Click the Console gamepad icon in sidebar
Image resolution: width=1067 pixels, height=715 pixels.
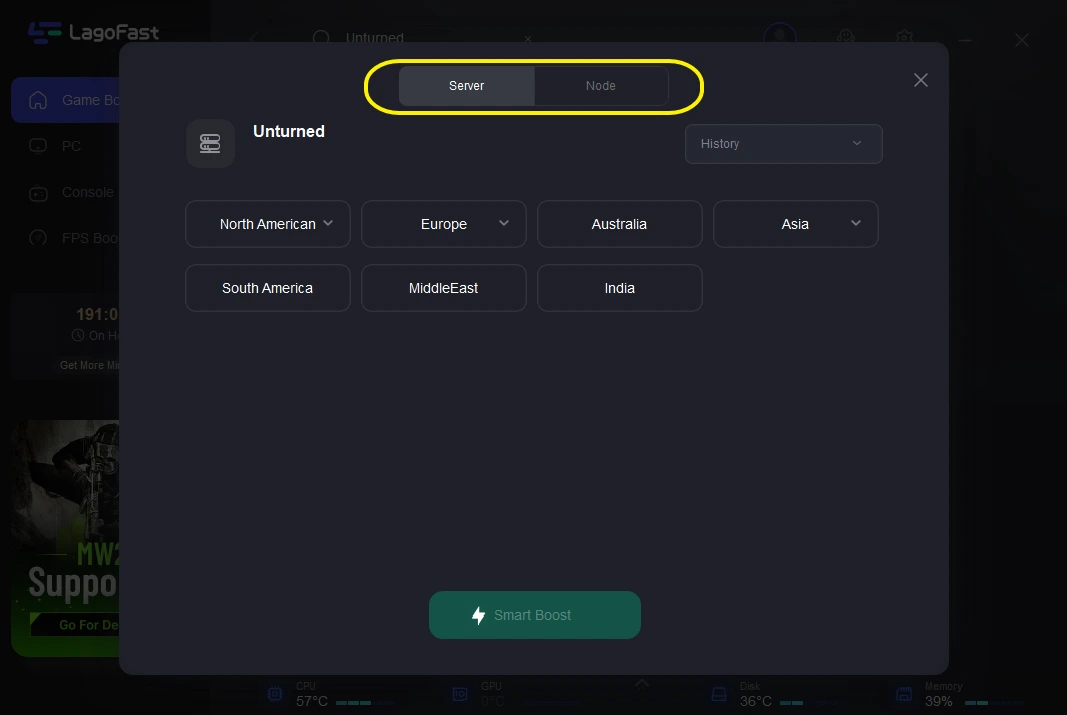(38, 192)
